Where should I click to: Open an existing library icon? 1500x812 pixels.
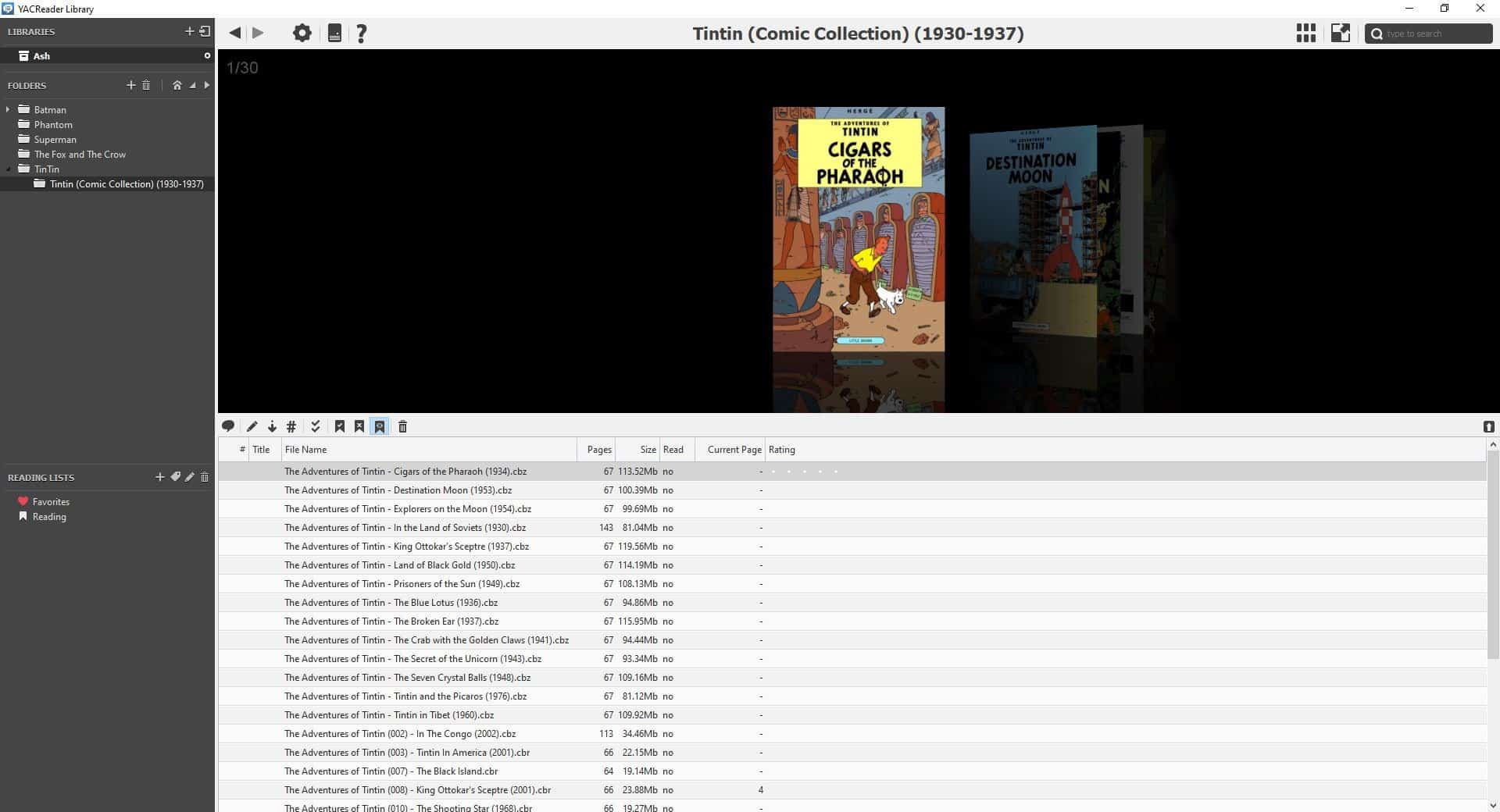coord(205,31)
